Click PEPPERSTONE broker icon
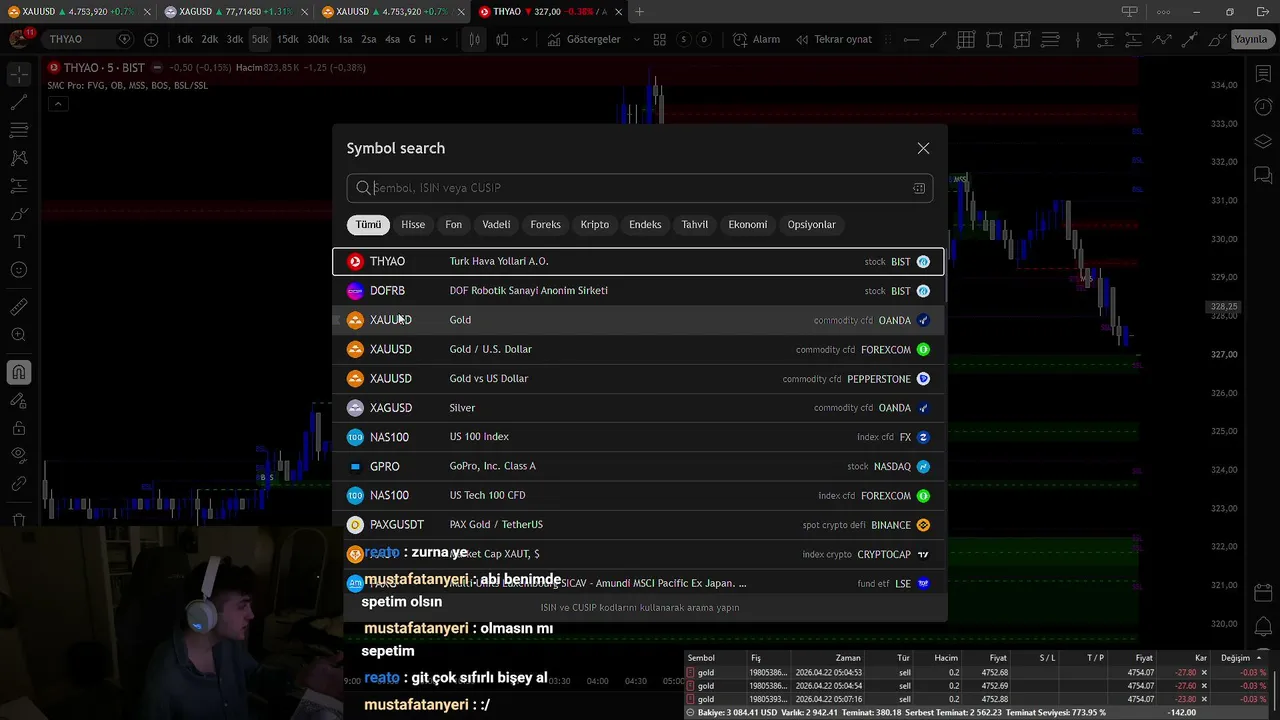The height and width of the screenshot is (720, 1280). 923,379
